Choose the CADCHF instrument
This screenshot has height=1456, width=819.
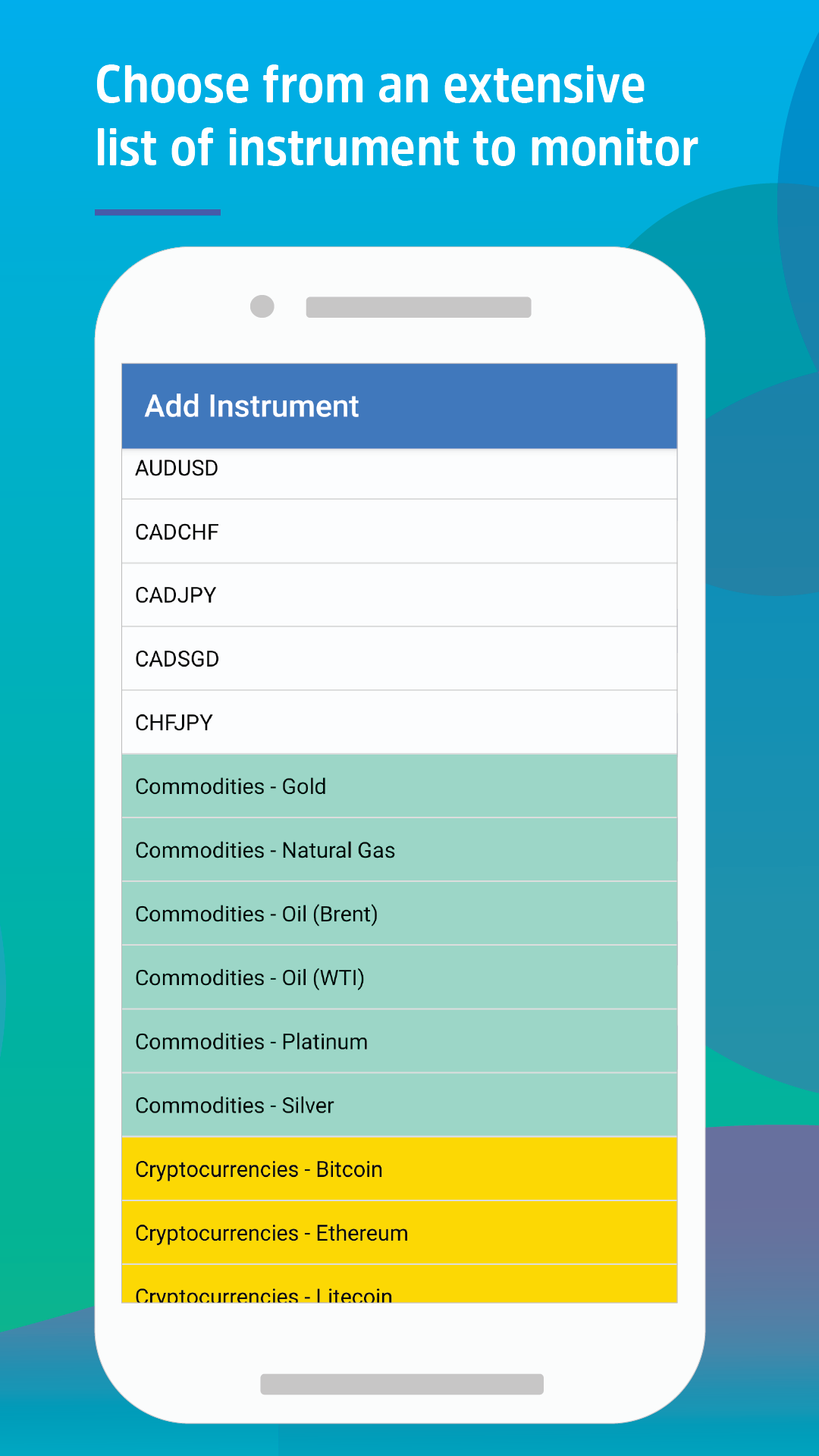399,532
